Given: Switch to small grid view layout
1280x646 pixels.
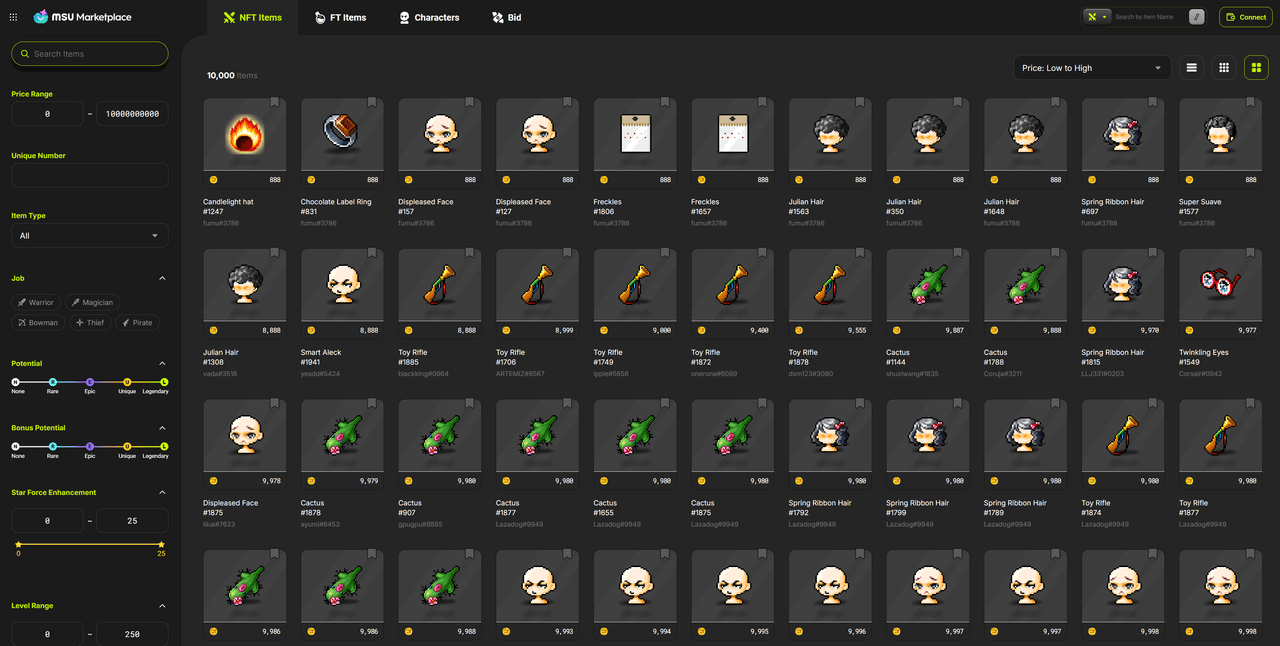Looking at the screenshot, I should [x=1223, y=68].
